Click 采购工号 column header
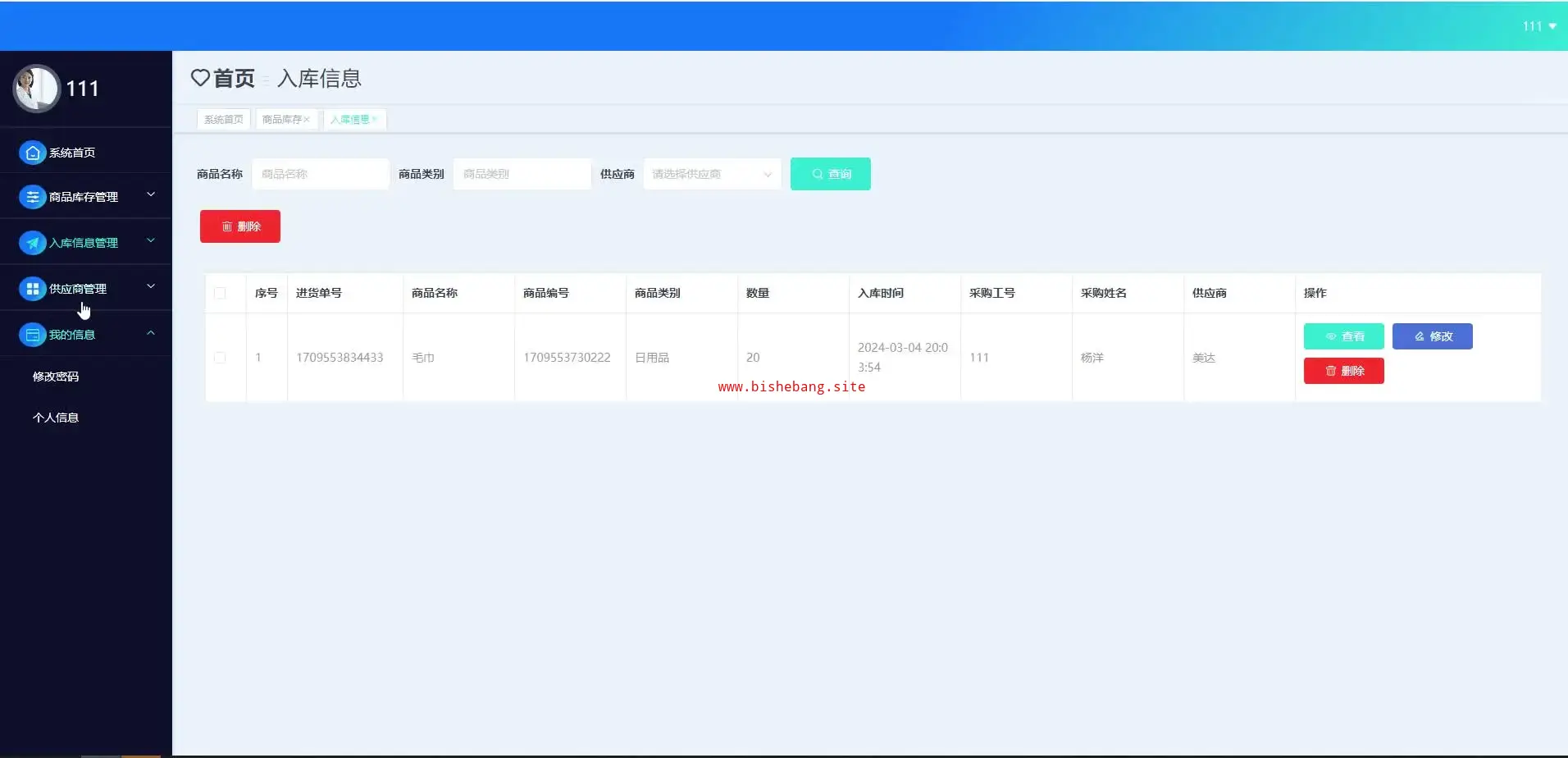Viewport: 1568px width, 758px height. [992, 293]
